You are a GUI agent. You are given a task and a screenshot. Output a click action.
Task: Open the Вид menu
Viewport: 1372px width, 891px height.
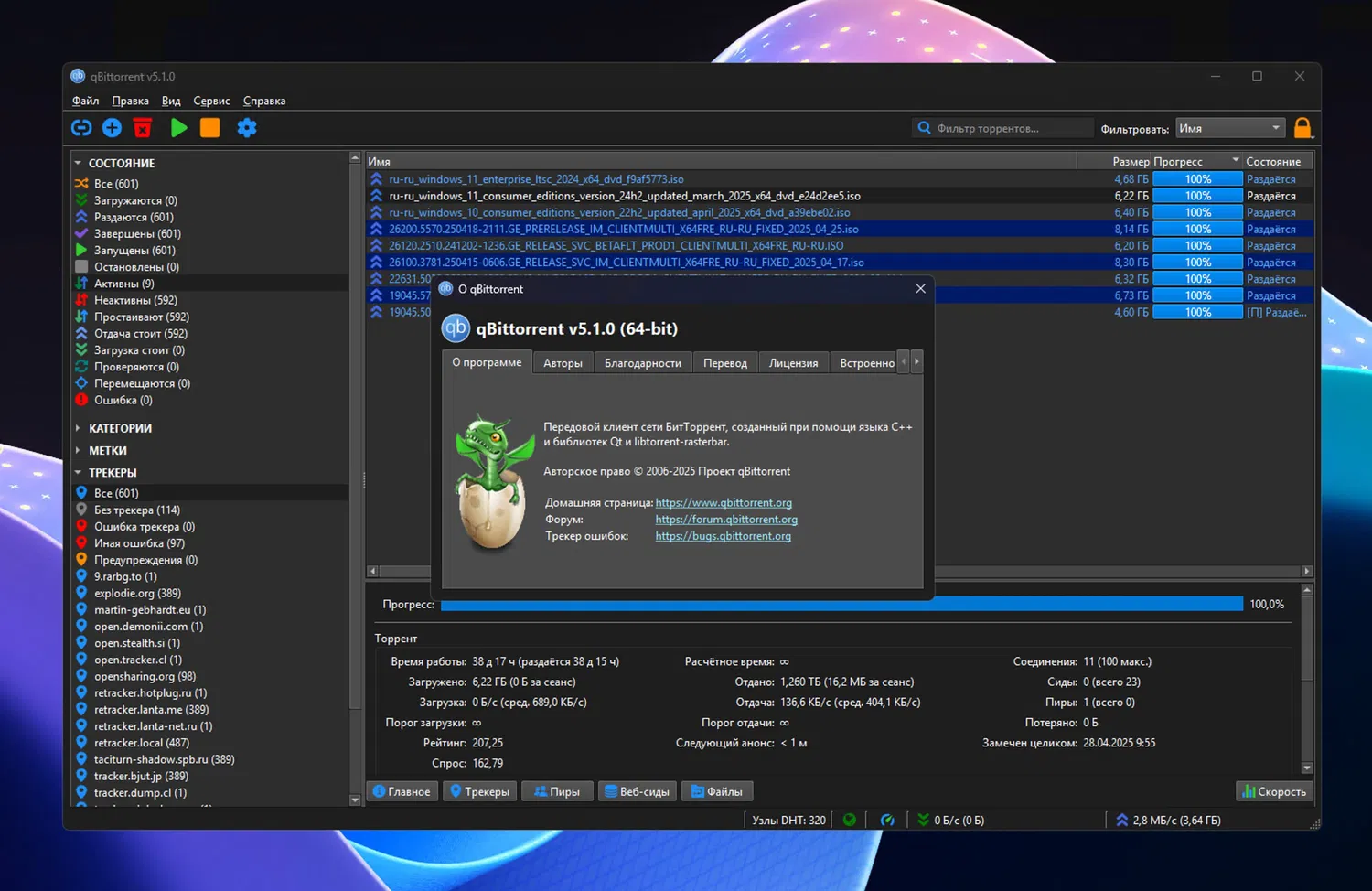(171, 101)
